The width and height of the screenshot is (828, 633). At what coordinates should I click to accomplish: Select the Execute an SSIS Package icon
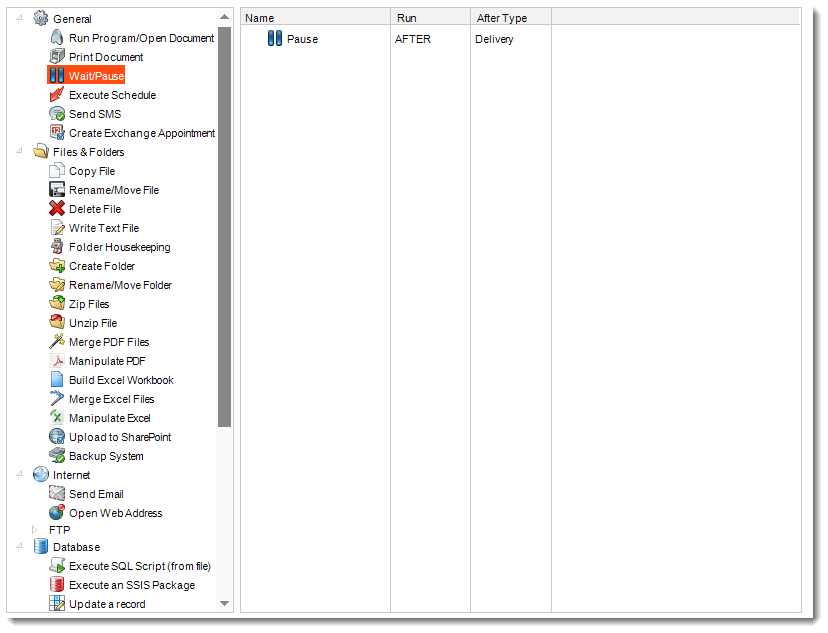(x=57, y=585)
